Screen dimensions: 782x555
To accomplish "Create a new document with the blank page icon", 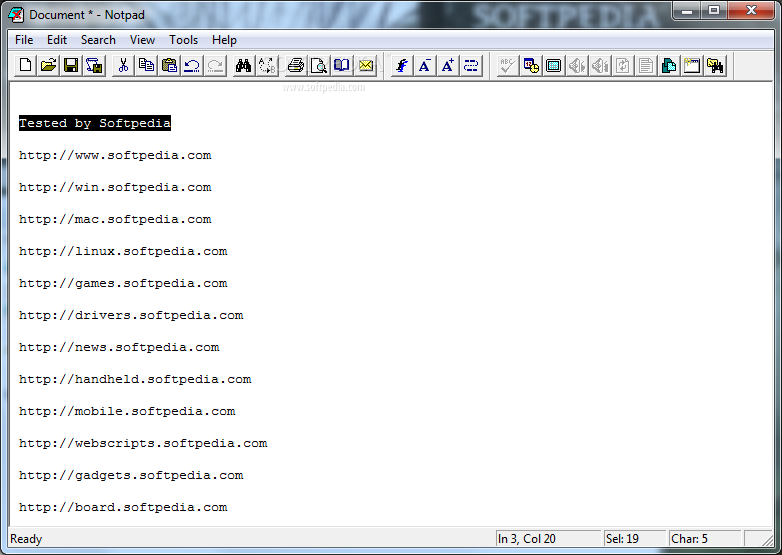I will 25,65.
